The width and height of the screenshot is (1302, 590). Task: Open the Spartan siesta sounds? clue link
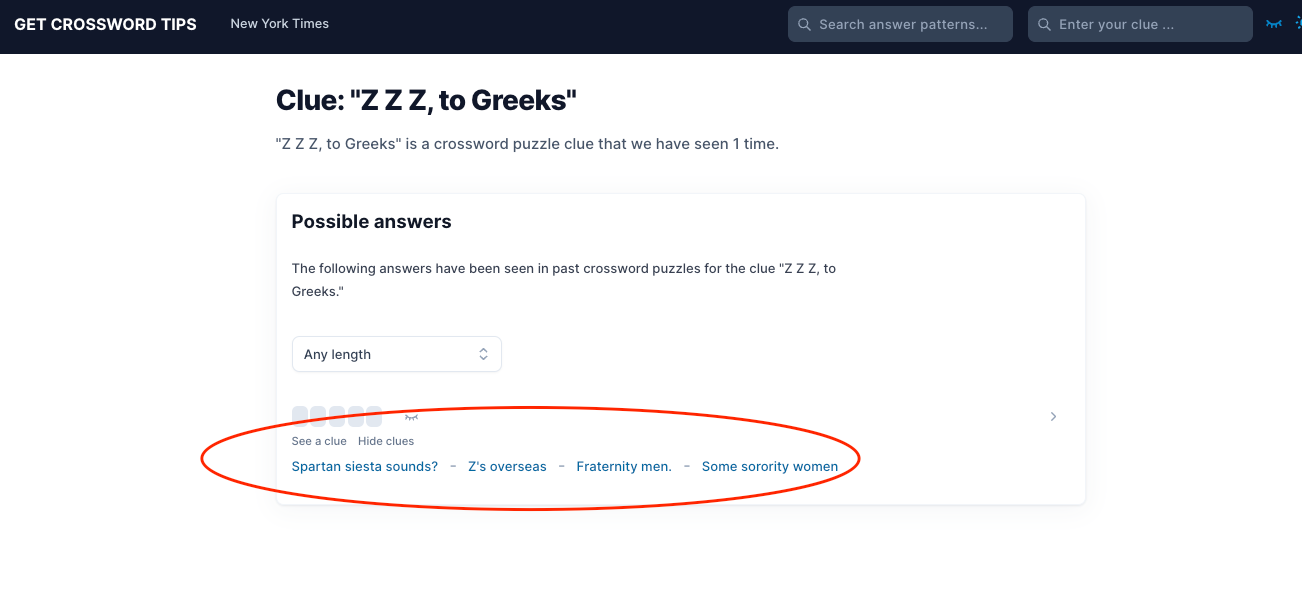[365, 466]
